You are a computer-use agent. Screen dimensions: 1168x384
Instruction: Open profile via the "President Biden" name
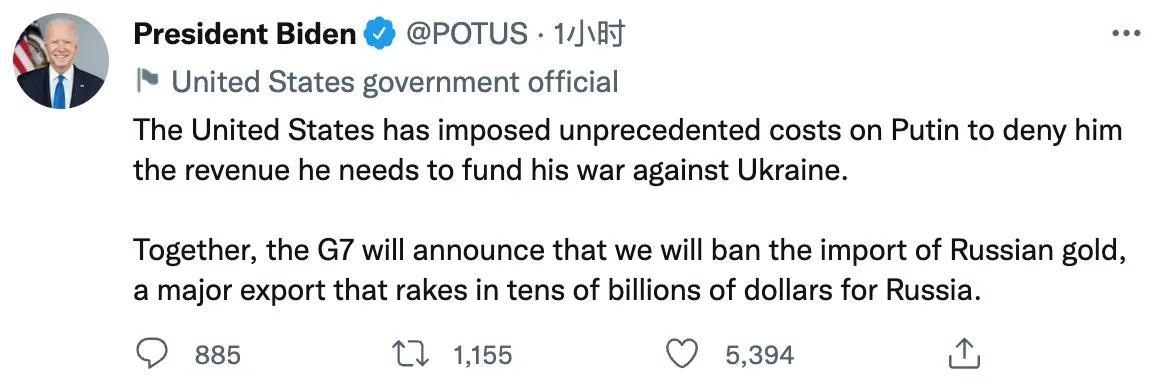(245, 34)
